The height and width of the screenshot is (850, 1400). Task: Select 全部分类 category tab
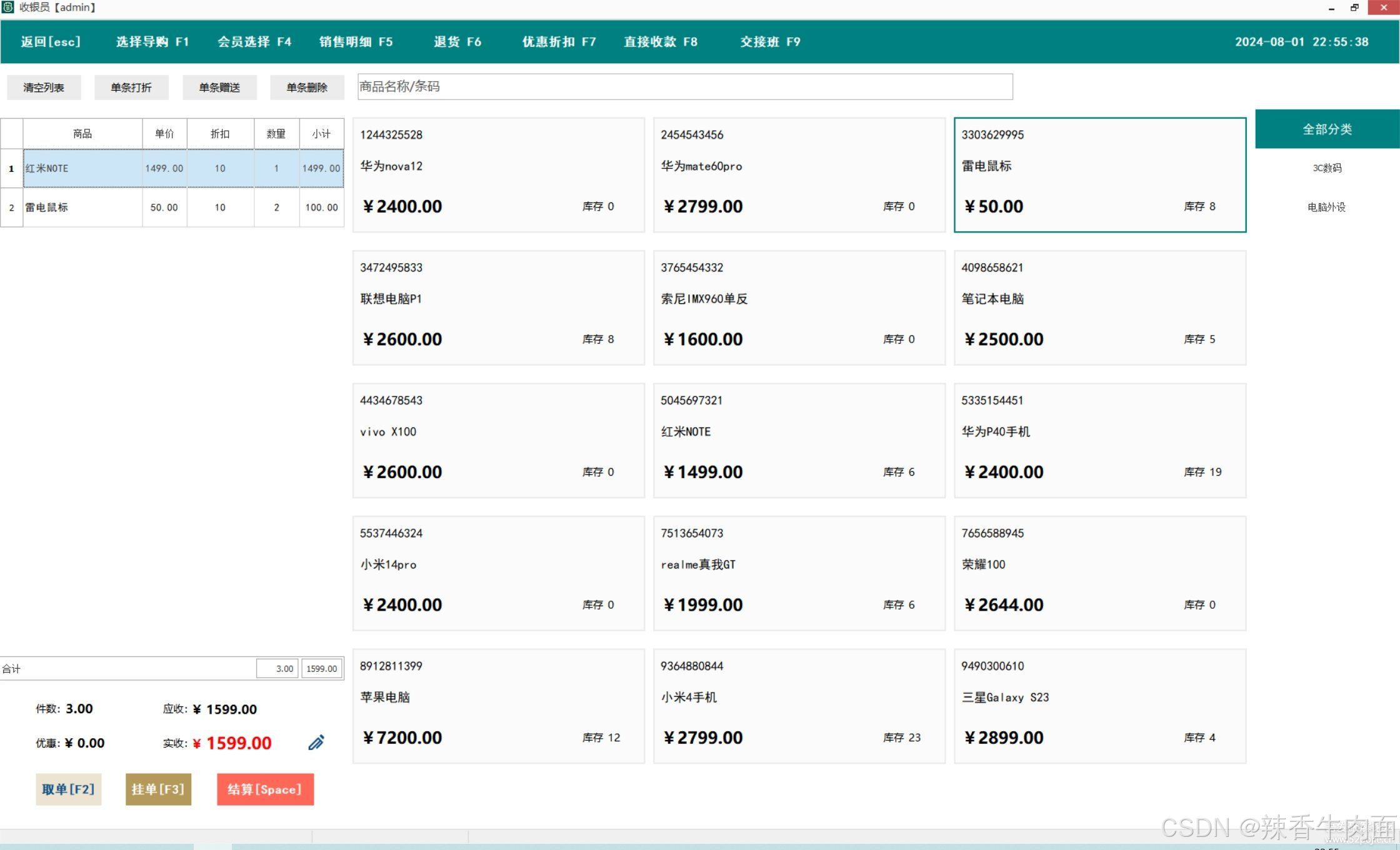point(1326,129)
